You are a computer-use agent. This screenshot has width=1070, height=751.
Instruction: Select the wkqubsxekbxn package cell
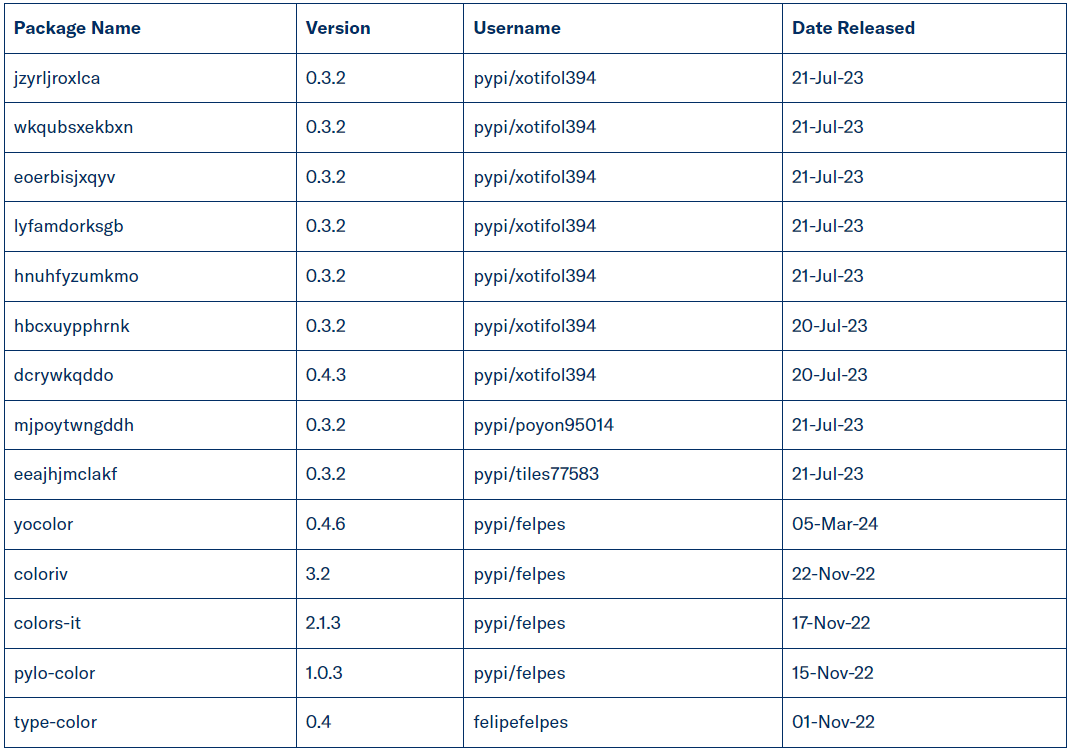point(73,127)
